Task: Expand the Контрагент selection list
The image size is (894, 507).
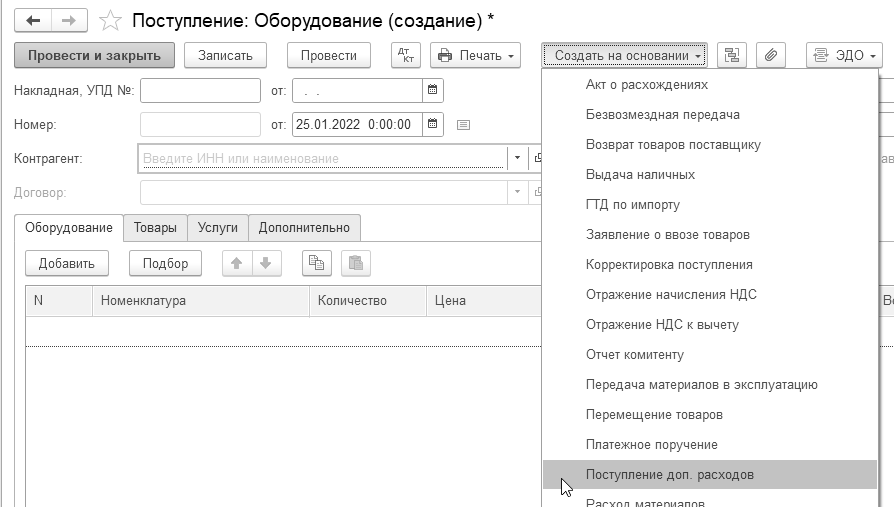Action: 517,158
